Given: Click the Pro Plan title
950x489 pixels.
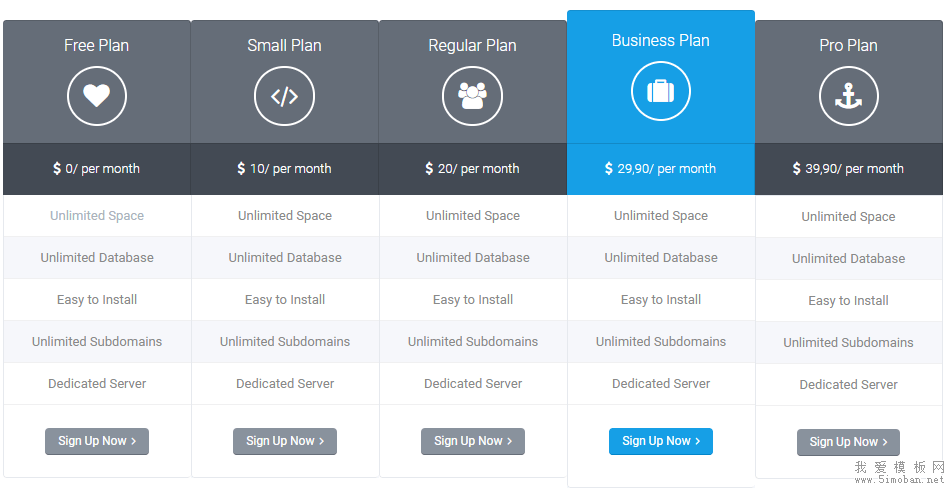Looking at the screenshot, I should 848,46.
